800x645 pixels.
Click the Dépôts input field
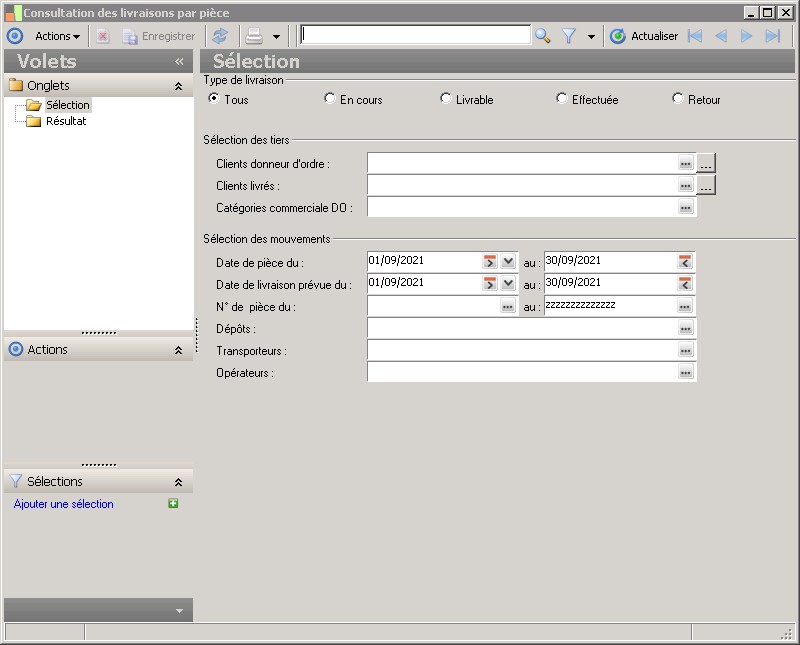click(520, 328)
